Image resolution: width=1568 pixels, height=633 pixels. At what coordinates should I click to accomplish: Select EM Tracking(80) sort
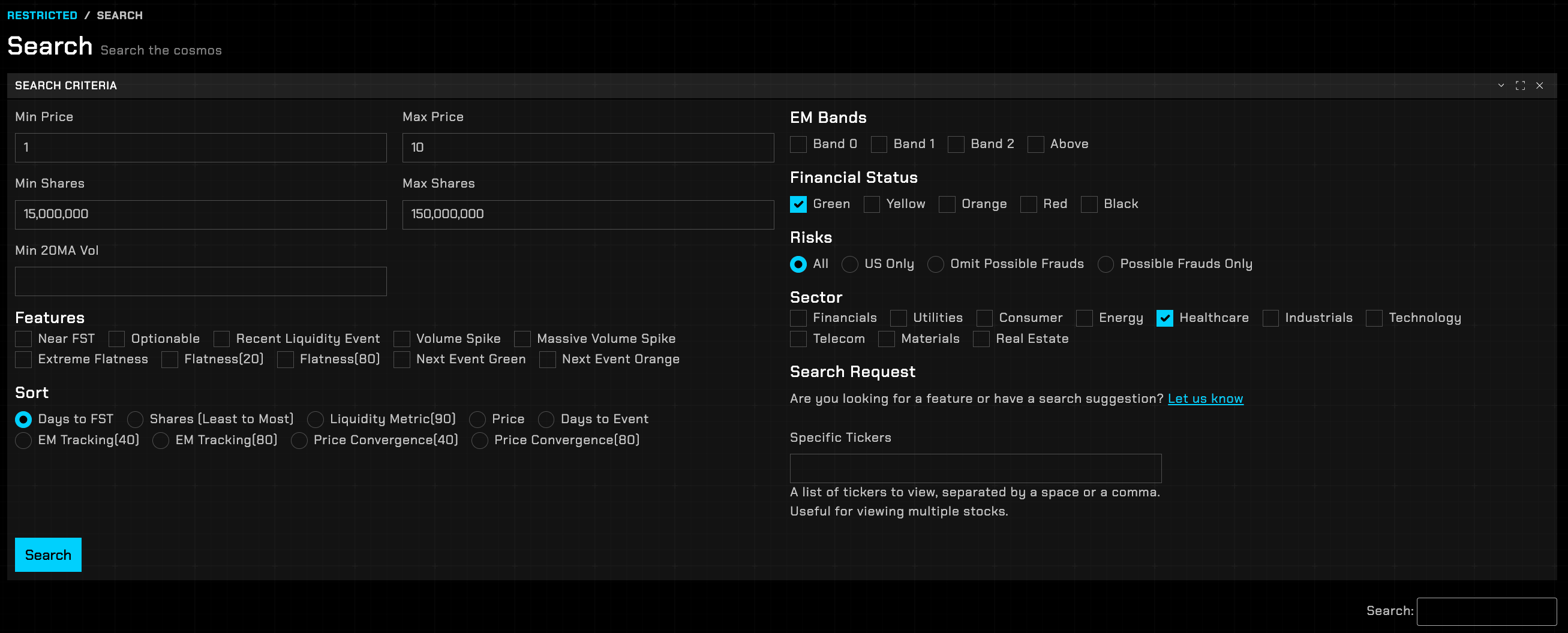[x=161, y=440]
